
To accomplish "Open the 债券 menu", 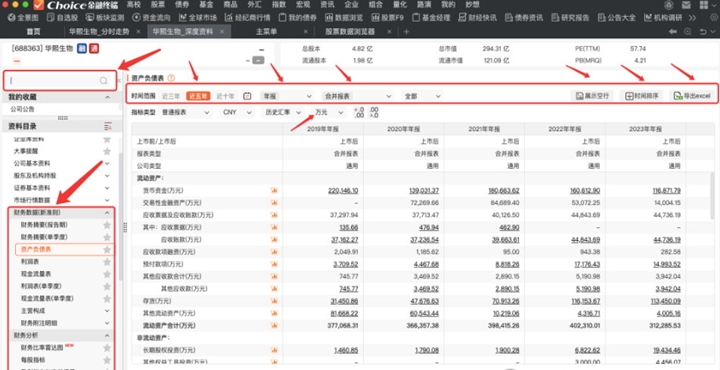I will click(x=182, y=5).
